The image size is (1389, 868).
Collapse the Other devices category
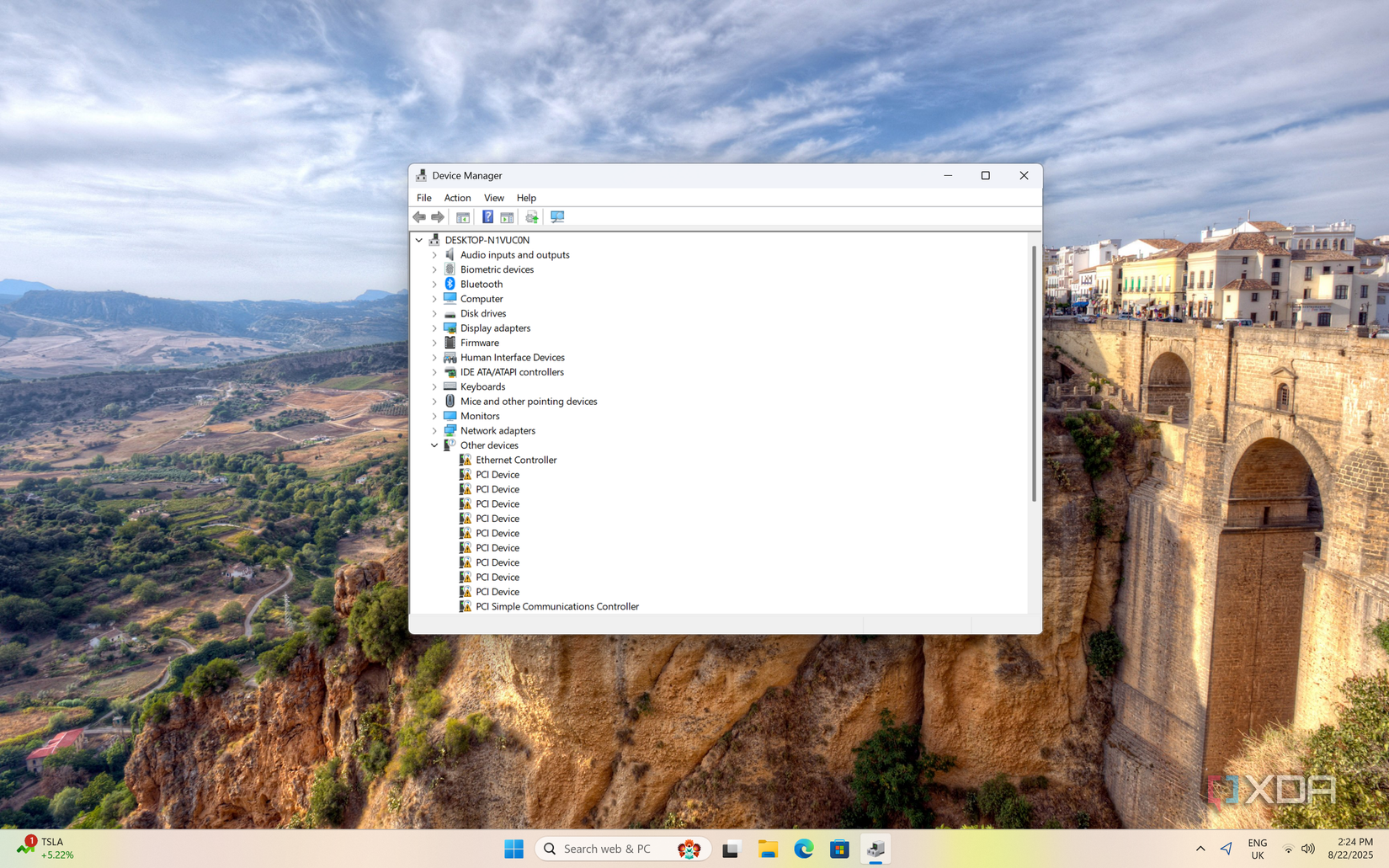click(x=434, y=445)
